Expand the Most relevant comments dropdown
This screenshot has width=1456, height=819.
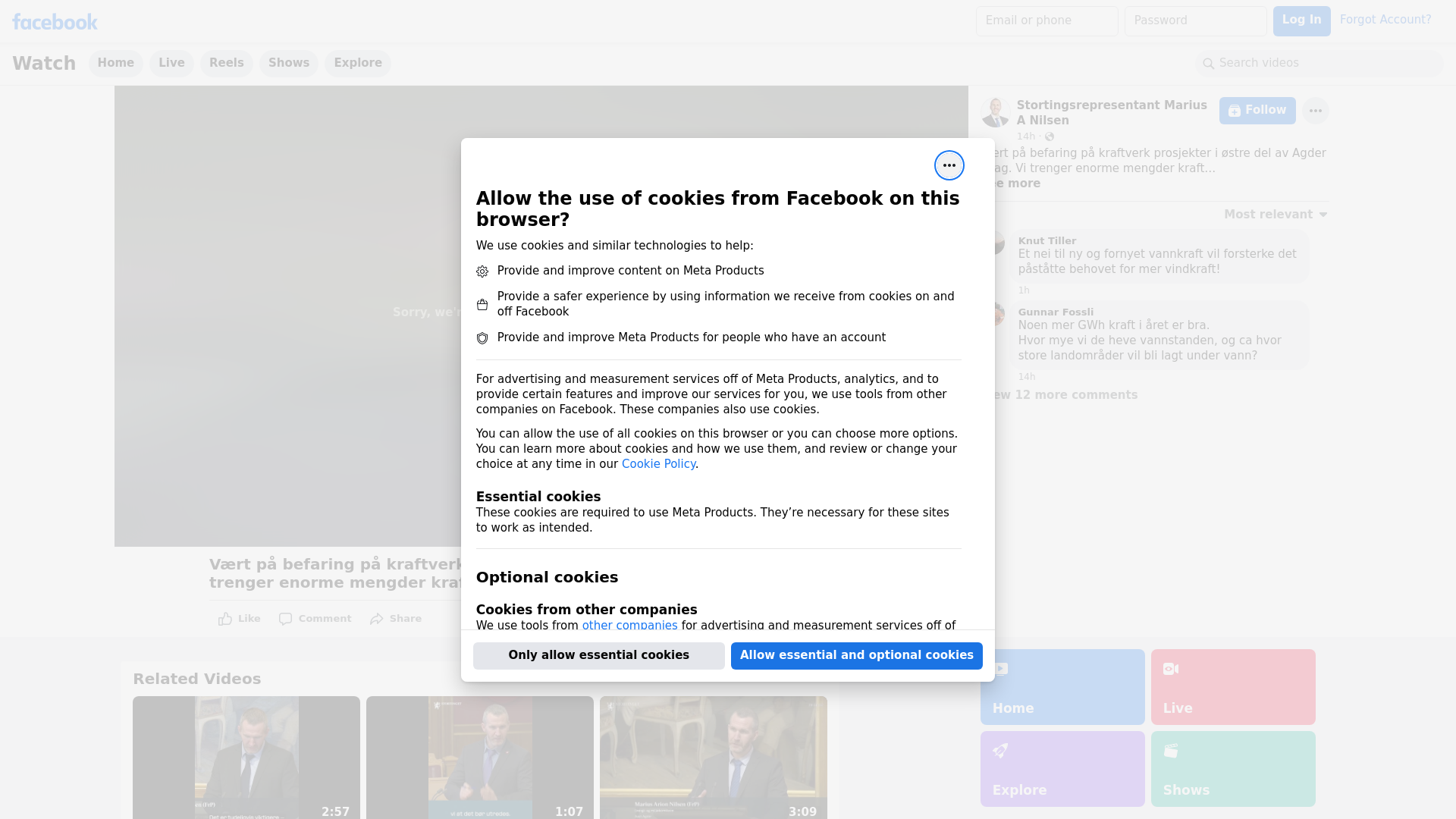click(x=1276, y=215)
